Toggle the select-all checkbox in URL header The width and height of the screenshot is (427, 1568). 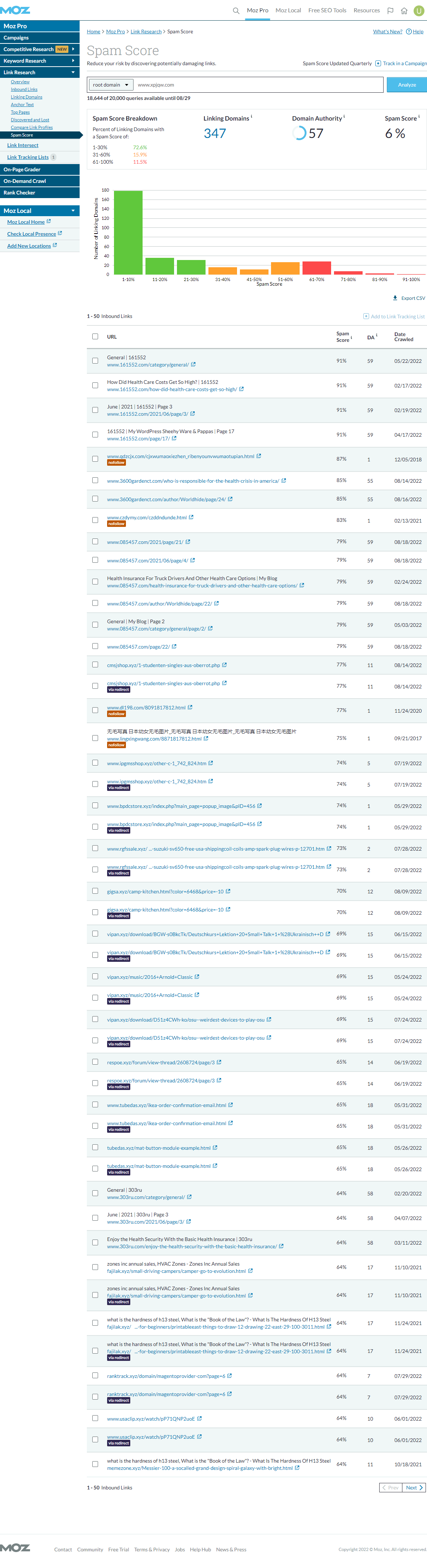click(95, 337)
